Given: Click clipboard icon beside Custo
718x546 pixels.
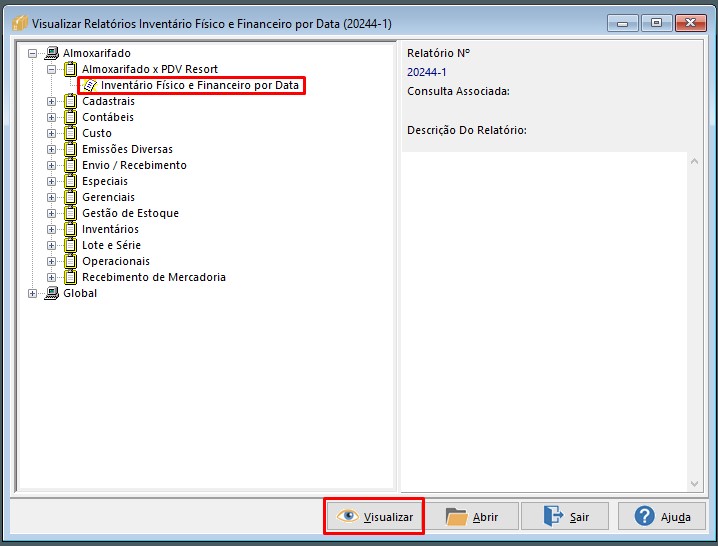Looking at the screenshot, I should click(70, 133).
